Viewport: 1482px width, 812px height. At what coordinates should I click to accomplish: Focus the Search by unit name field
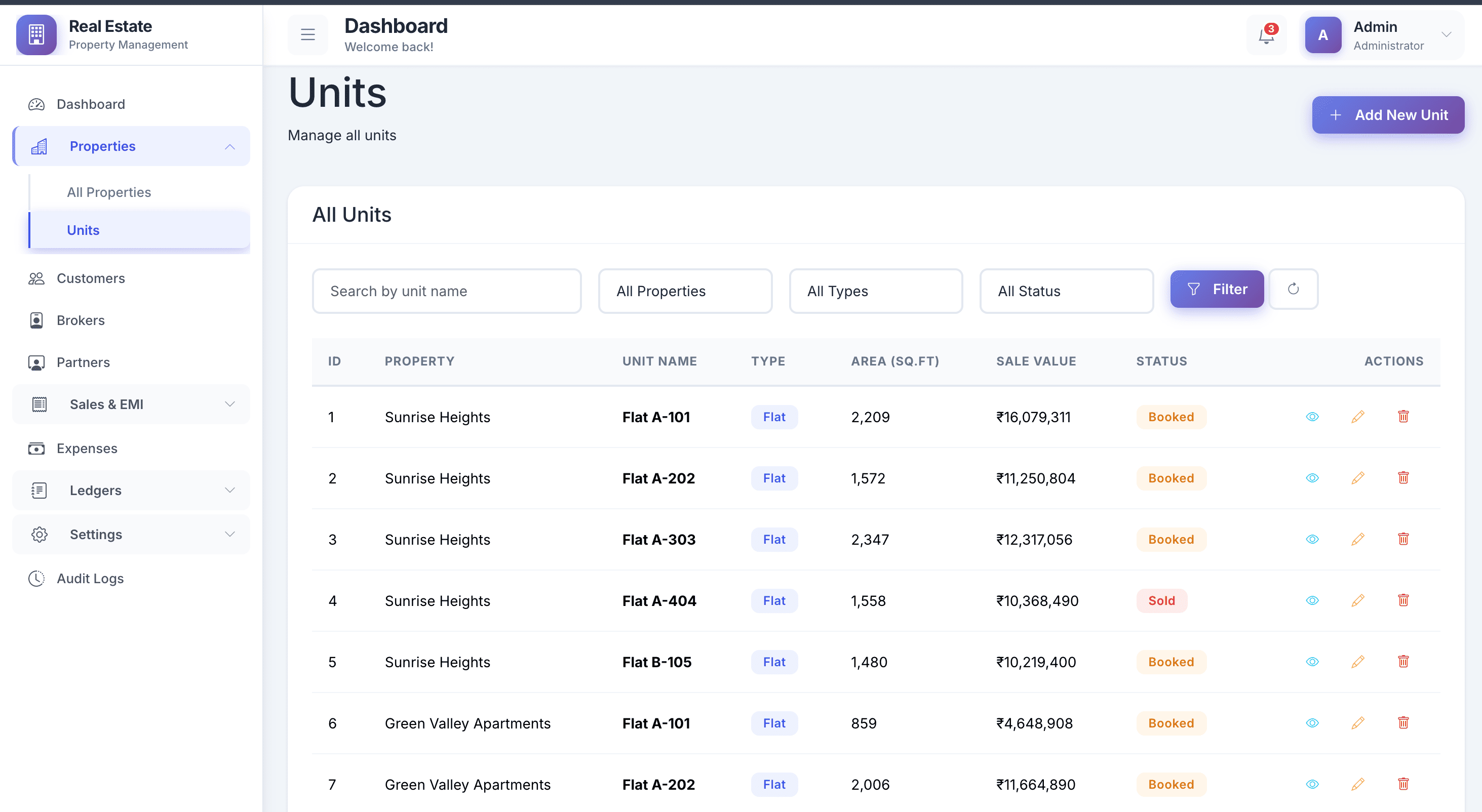446,291
